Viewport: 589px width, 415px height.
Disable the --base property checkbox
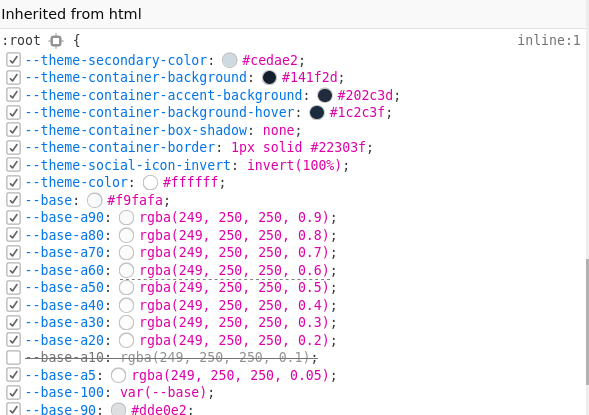click(14, 200)
